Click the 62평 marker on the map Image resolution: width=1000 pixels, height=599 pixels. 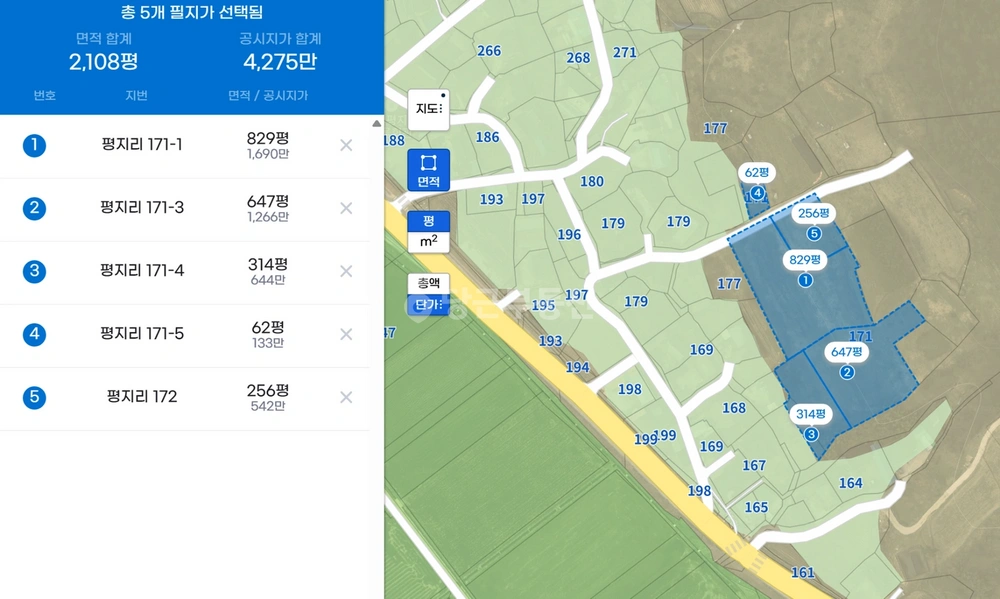click(757, 172)
